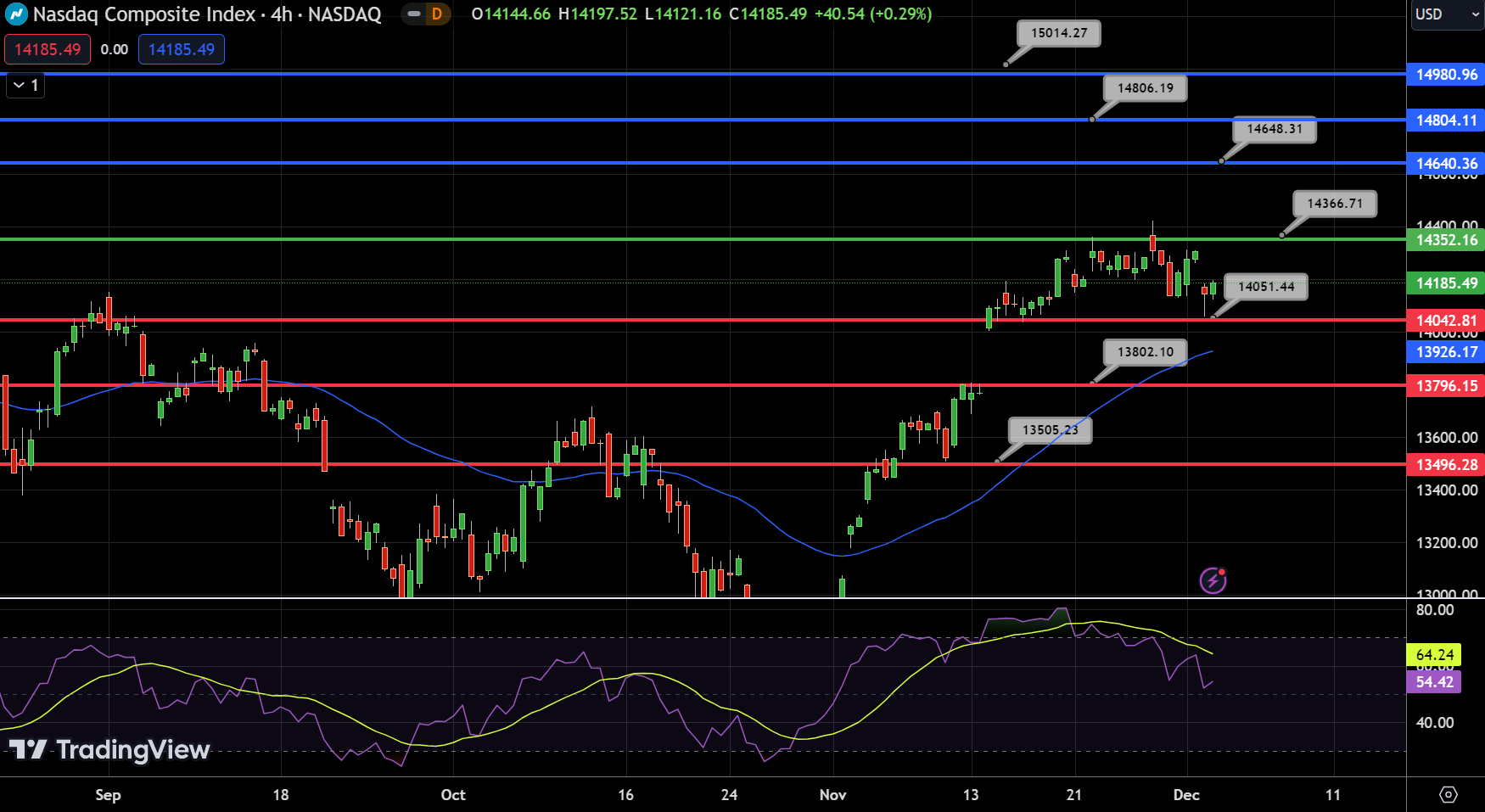Click the current price 14185.49 axis label
Screen dimensions: 1485x812
(1446, 283)
